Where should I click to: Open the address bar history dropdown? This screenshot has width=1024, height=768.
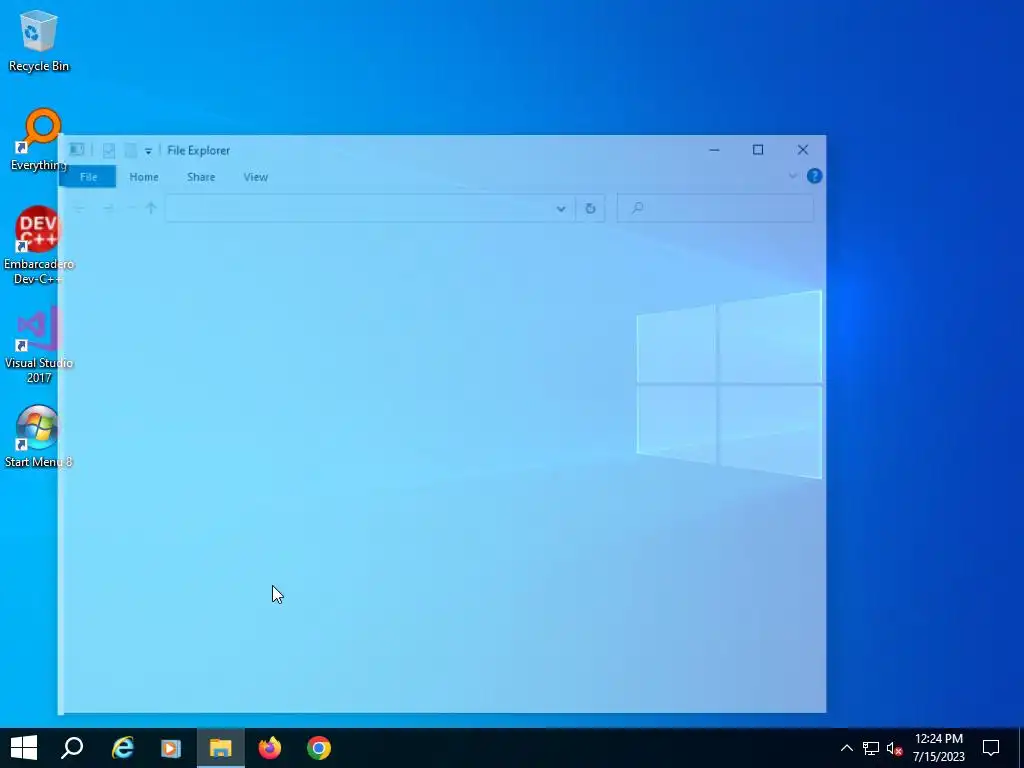[x=561, y=208]
